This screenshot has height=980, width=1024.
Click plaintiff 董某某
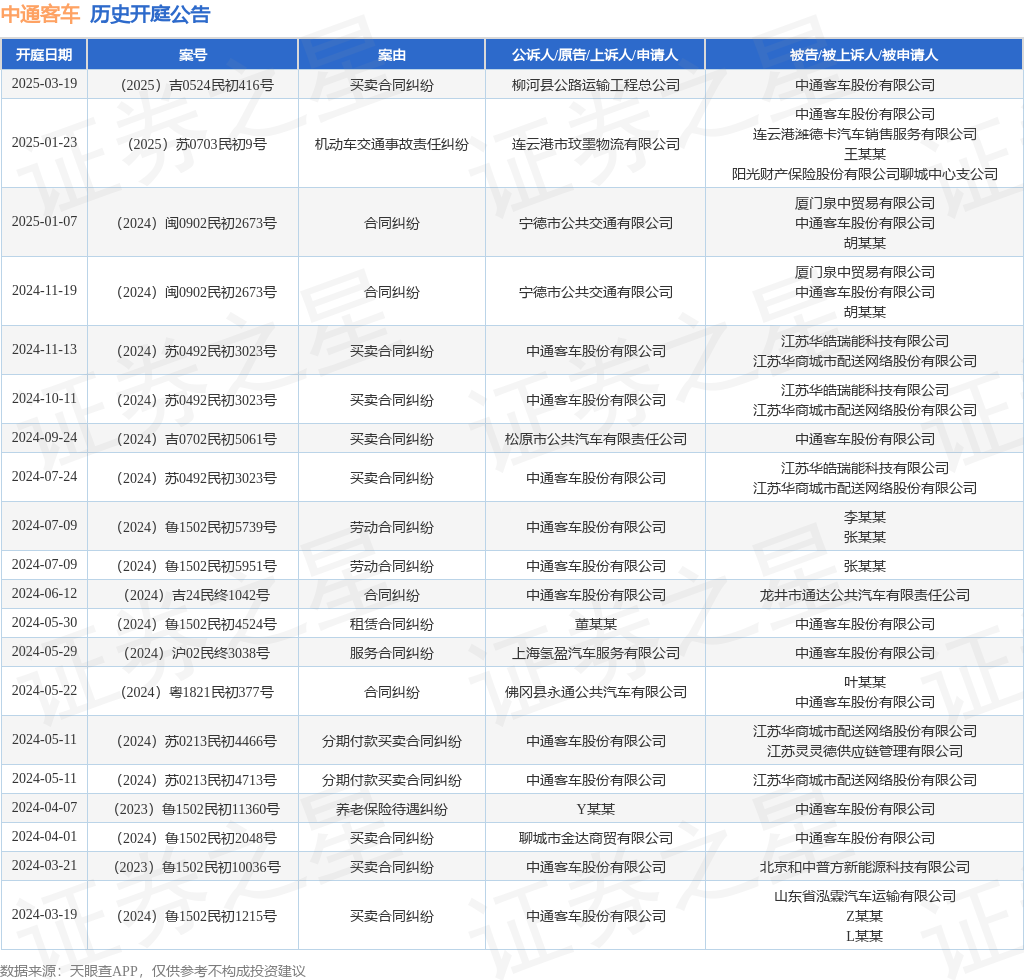pos(596,624)
